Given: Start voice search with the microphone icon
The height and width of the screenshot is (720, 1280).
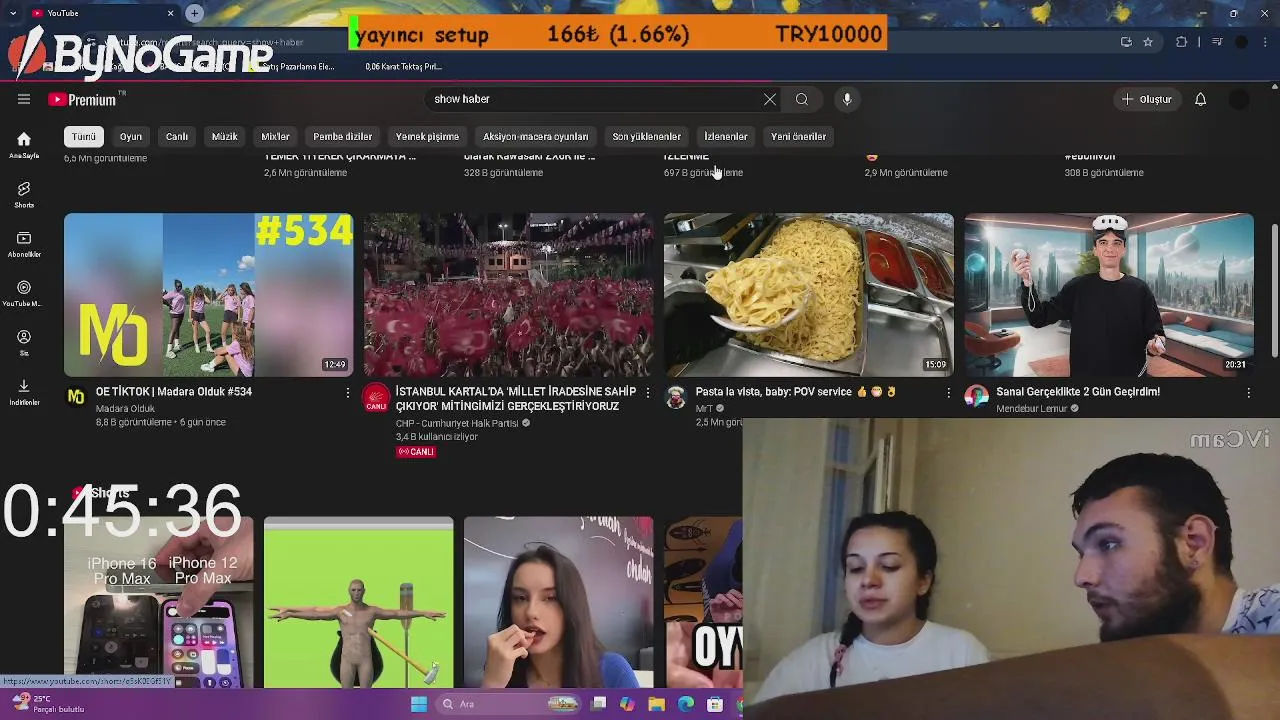Looking at the screenshot, I should (x=847, y=99).
